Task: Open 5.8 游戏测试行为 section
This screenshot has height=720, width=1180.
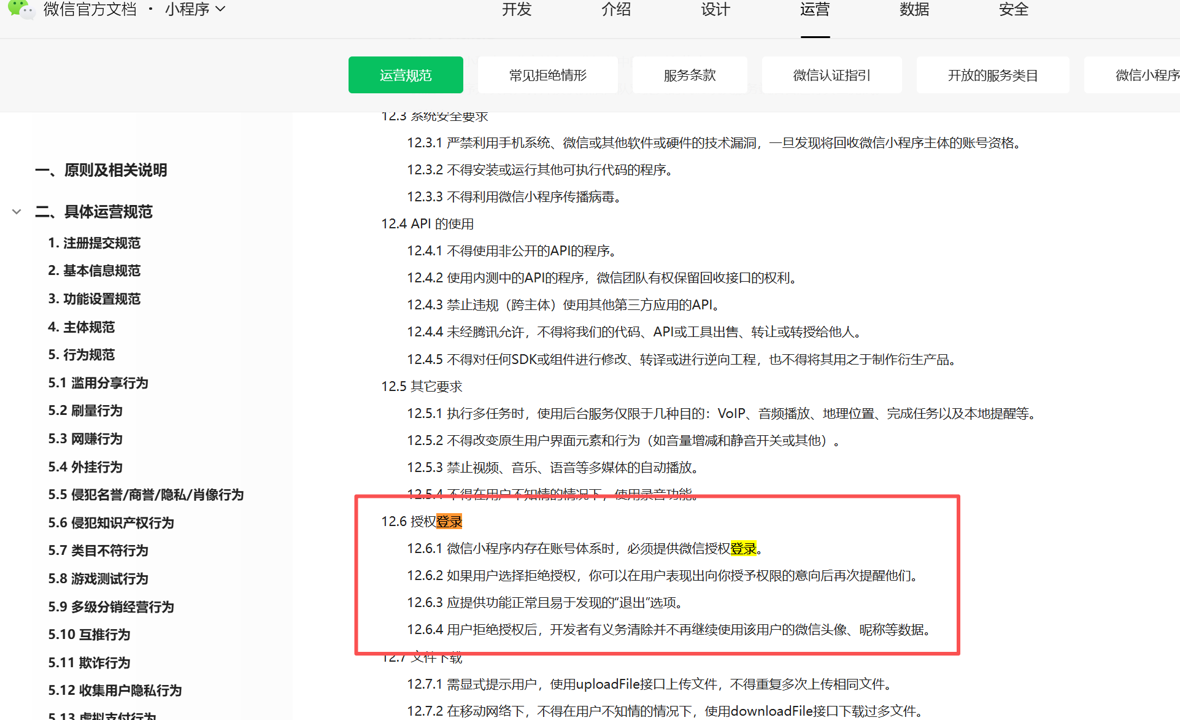Action: pos(98,579)
